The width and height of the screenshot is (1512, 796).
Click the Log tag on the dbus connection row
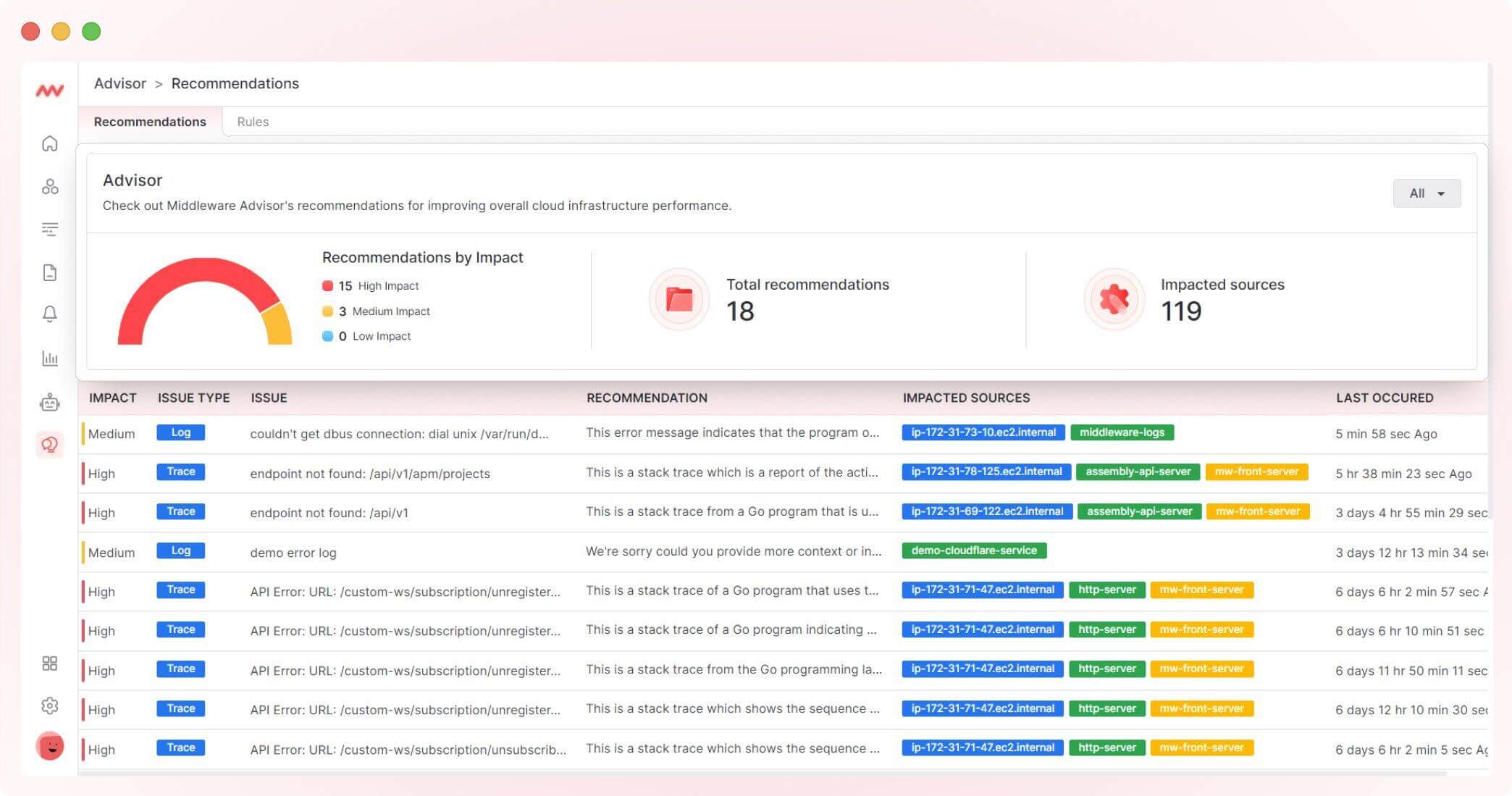click(181, 432)
